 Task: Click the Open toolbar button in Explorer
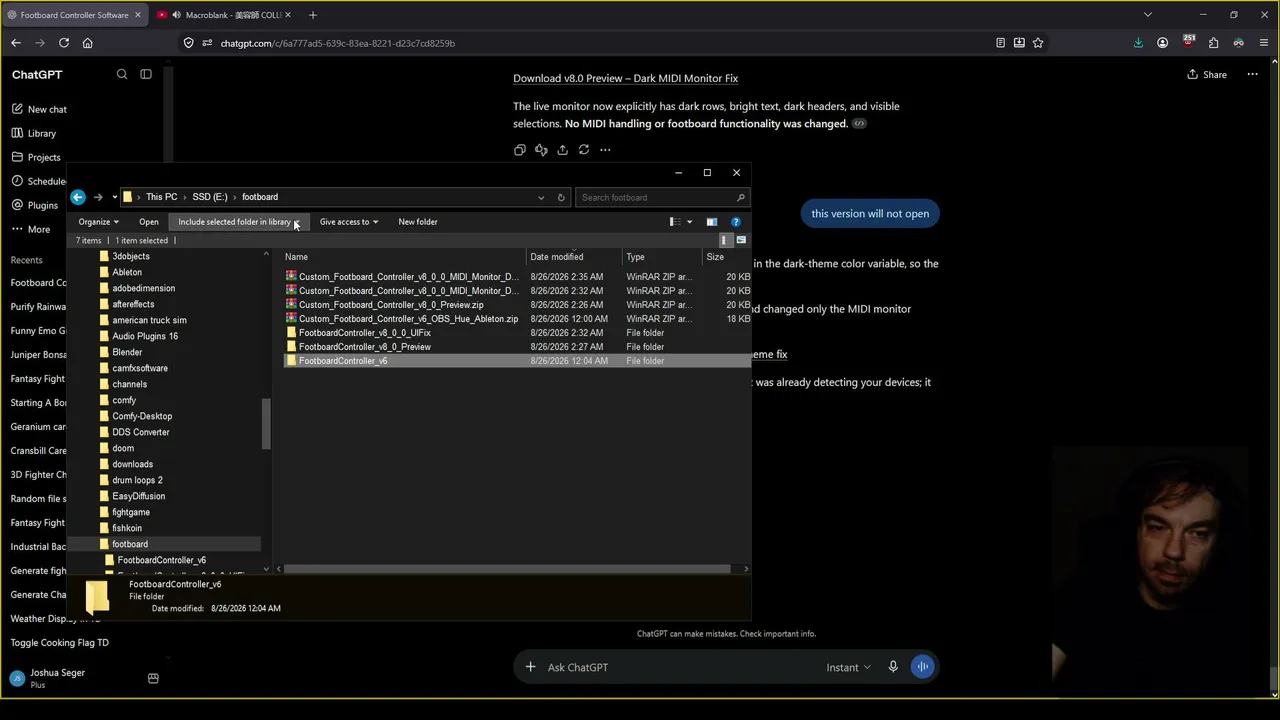coord(149,222)
